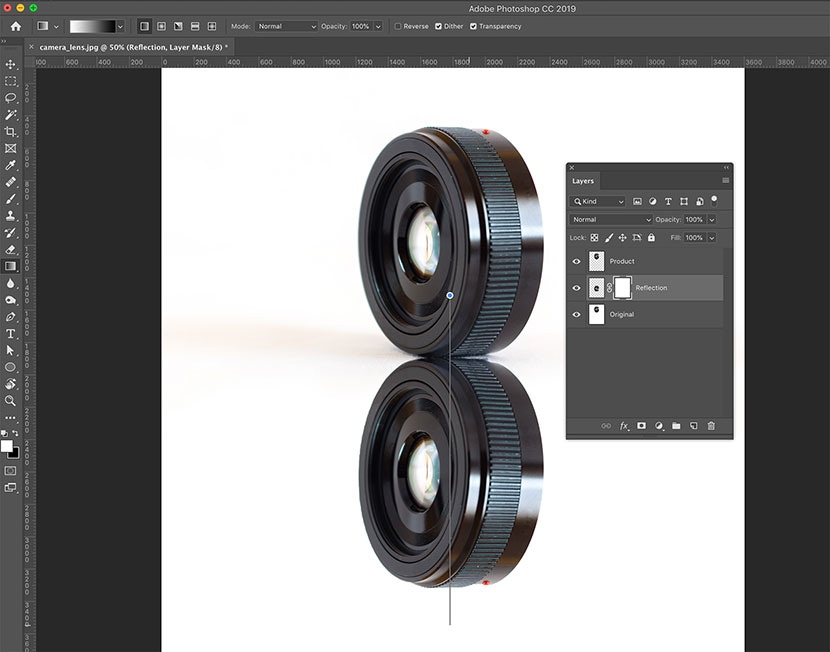This screenshot has width=830, height=652.
Task: Enable the Reverse checkbox
Action: click(x=399, y=26)
